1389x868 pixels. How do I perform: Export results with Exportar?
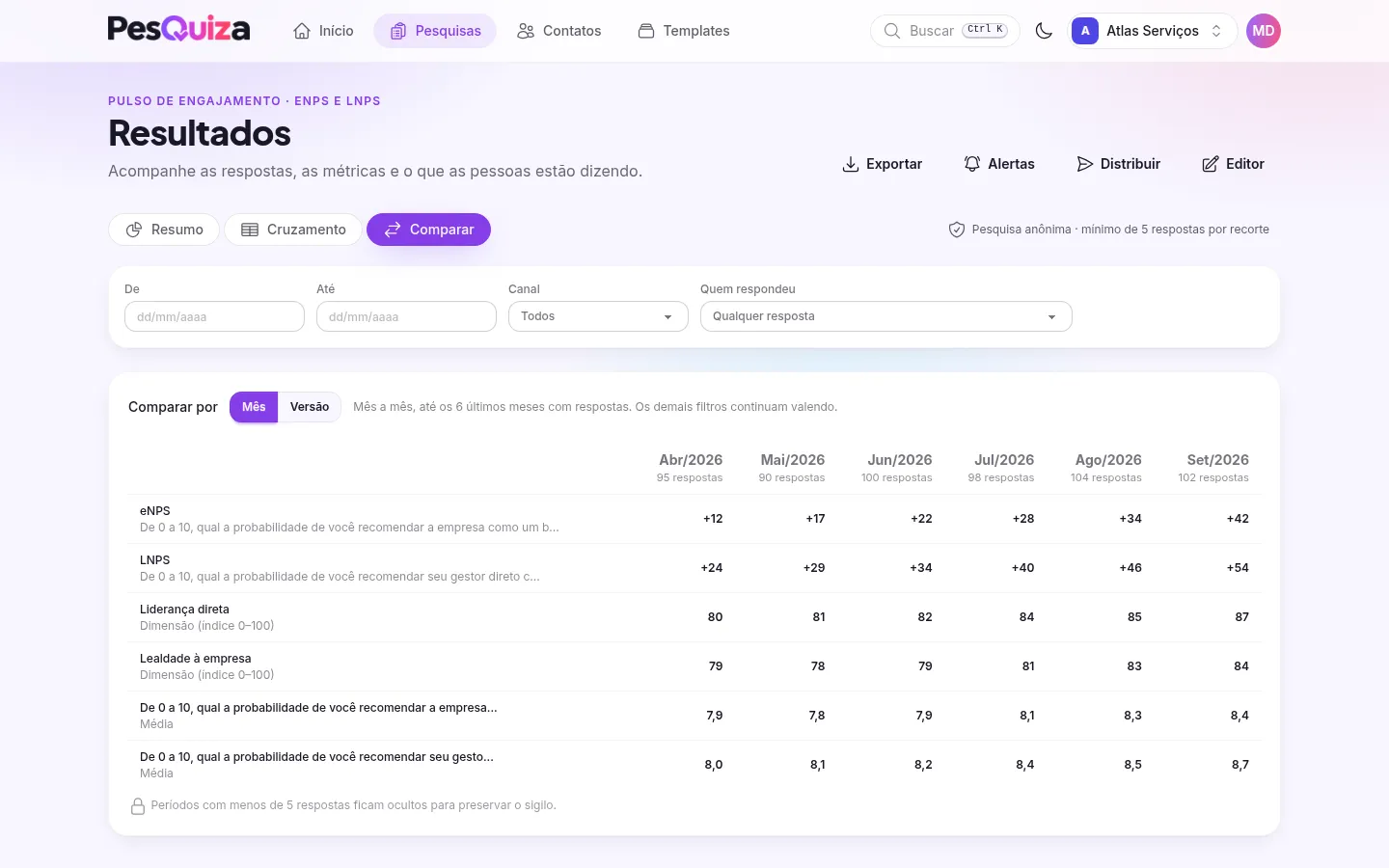click(883, 164)
